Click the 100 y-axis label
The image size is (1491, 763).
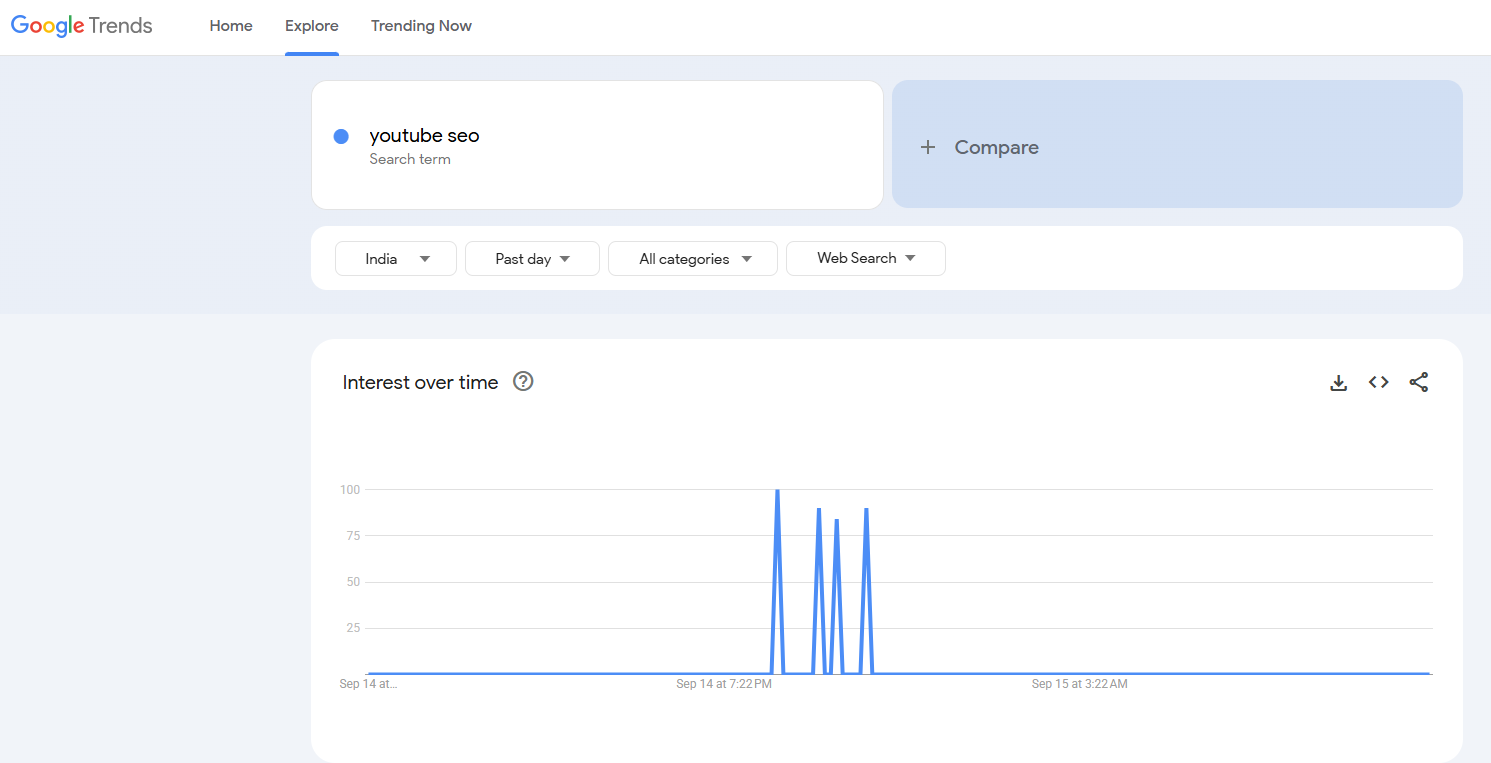[350, 490]
